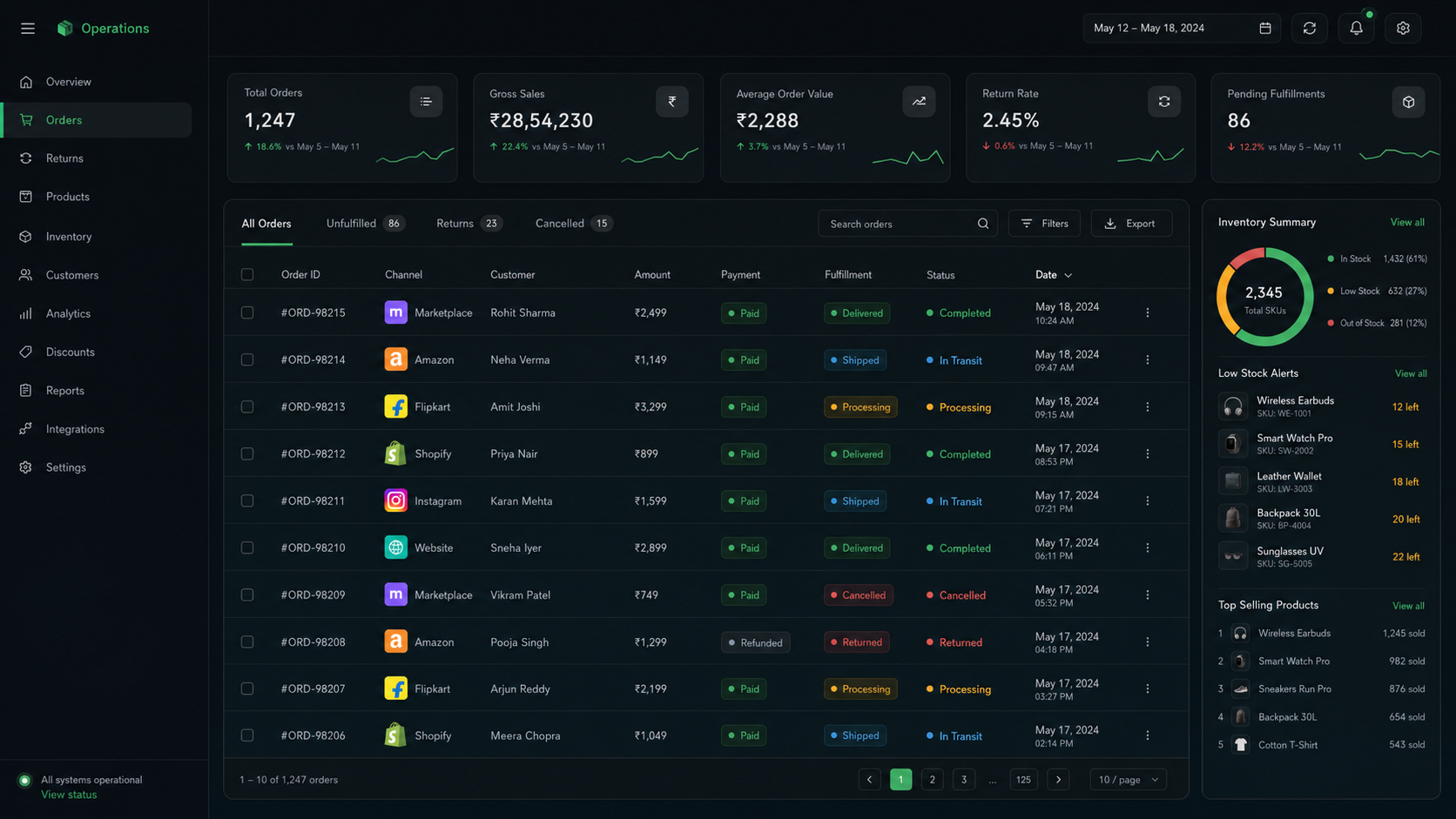Open settings gear icon in header
Screen dimensions: 1456x819
coord(1403,29)
